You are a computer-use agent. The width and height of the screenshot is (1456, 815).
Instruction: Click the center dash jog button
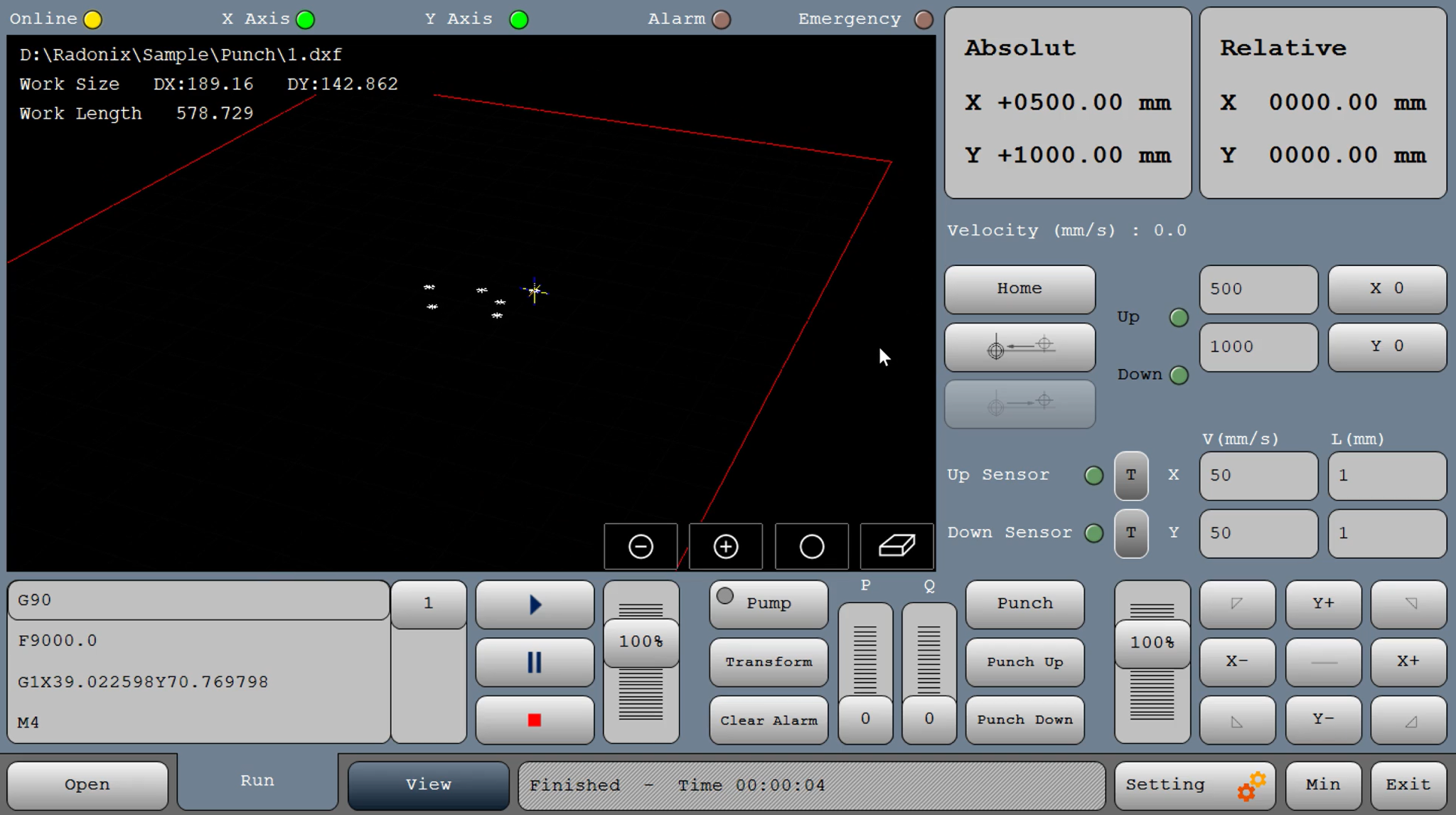point(1323,662)
